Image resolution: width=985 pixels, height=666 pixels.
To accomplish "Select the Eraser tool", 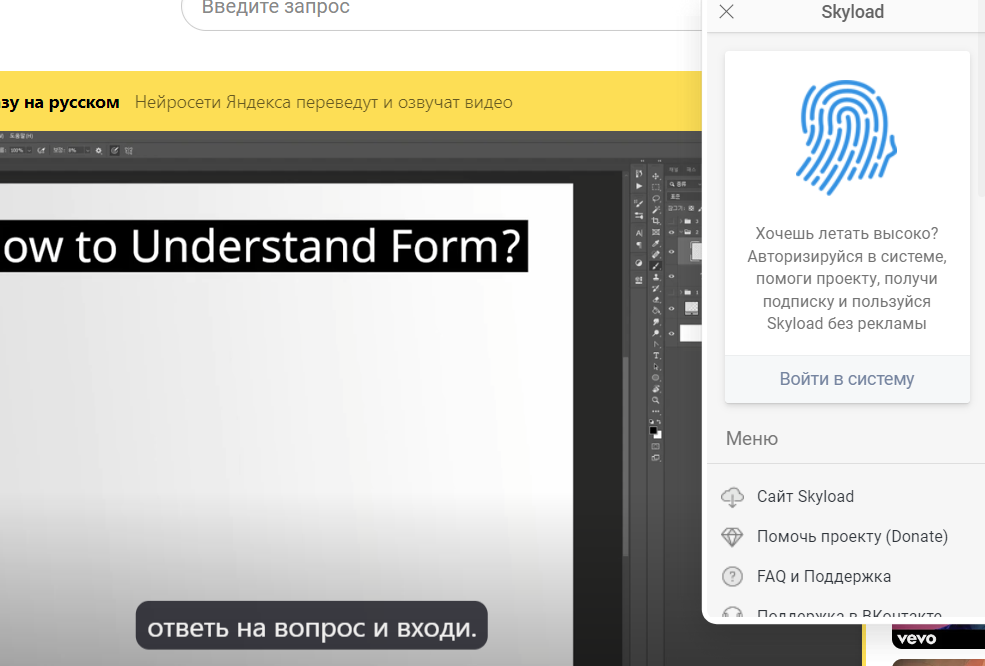I will click(x=656, y=300).
